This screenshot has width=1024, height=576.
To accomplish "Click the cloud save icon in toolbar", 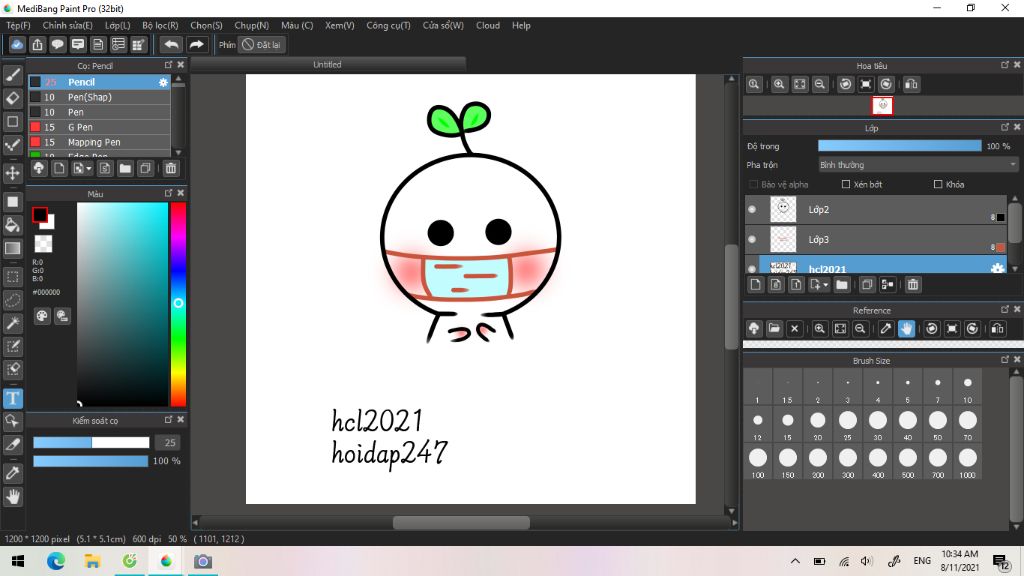I will (17, 44).
